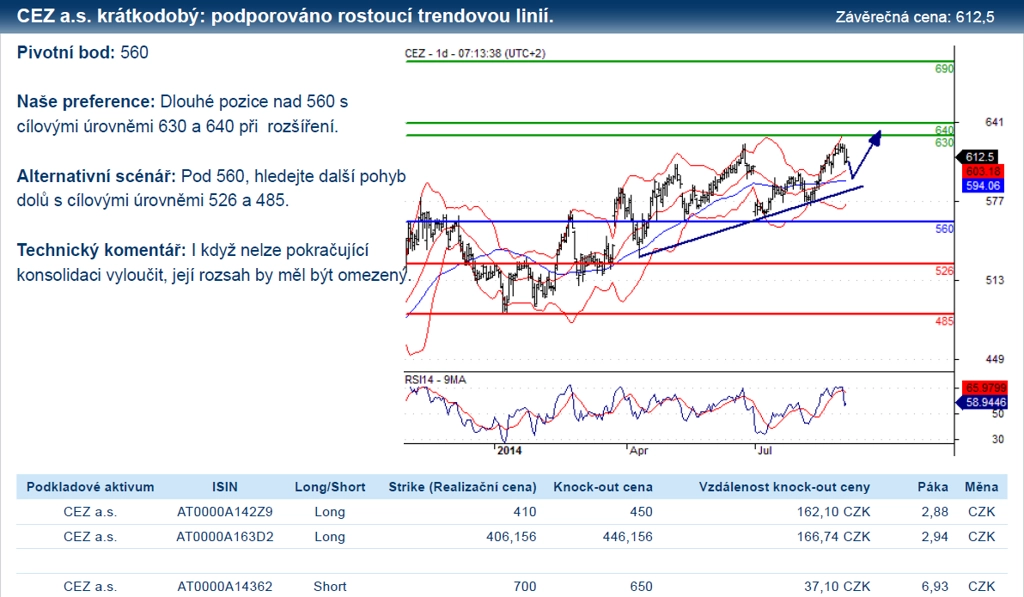Click the 'Podkladové aktivum' column header

point(90,487)
